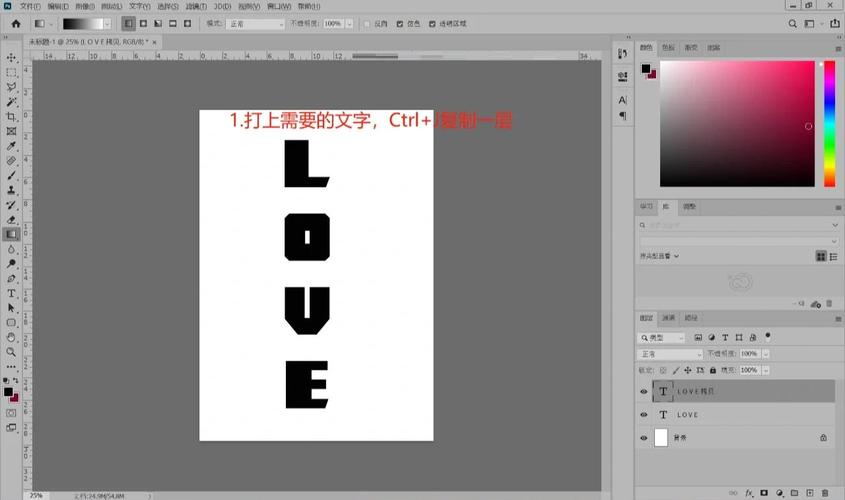Open the layer blend mode dropdown

coord(670,354)
